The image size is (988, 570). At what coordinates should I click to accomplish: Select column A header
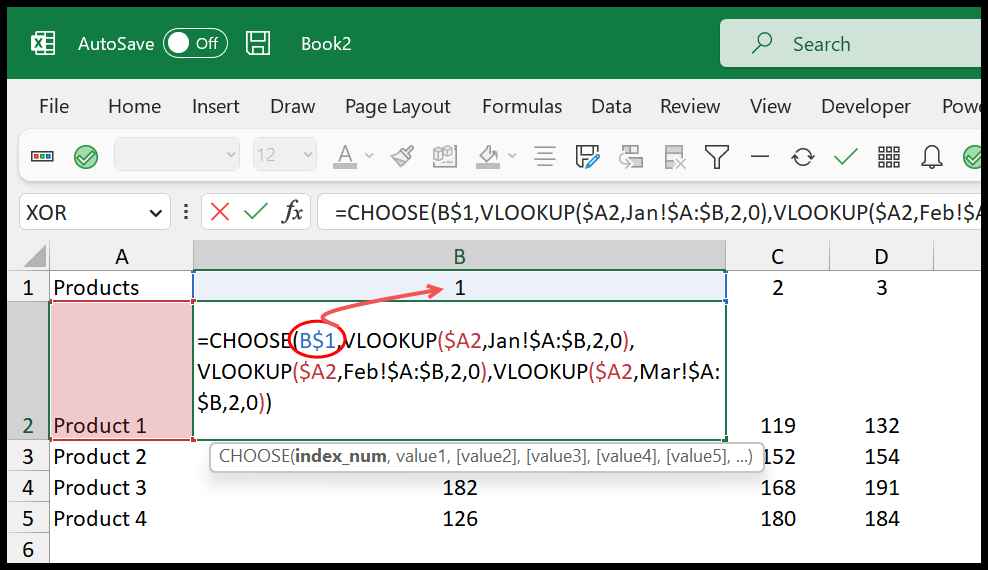122,256
